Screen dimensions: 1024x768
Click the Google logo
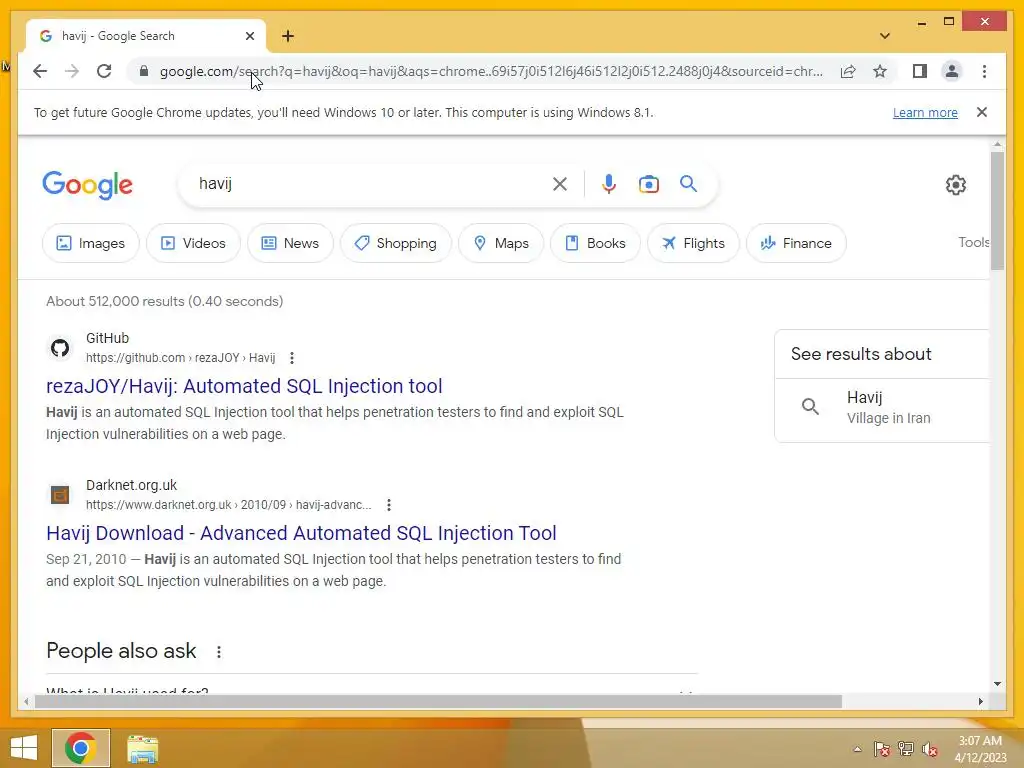pyautogui.click(x=88, y=185)
